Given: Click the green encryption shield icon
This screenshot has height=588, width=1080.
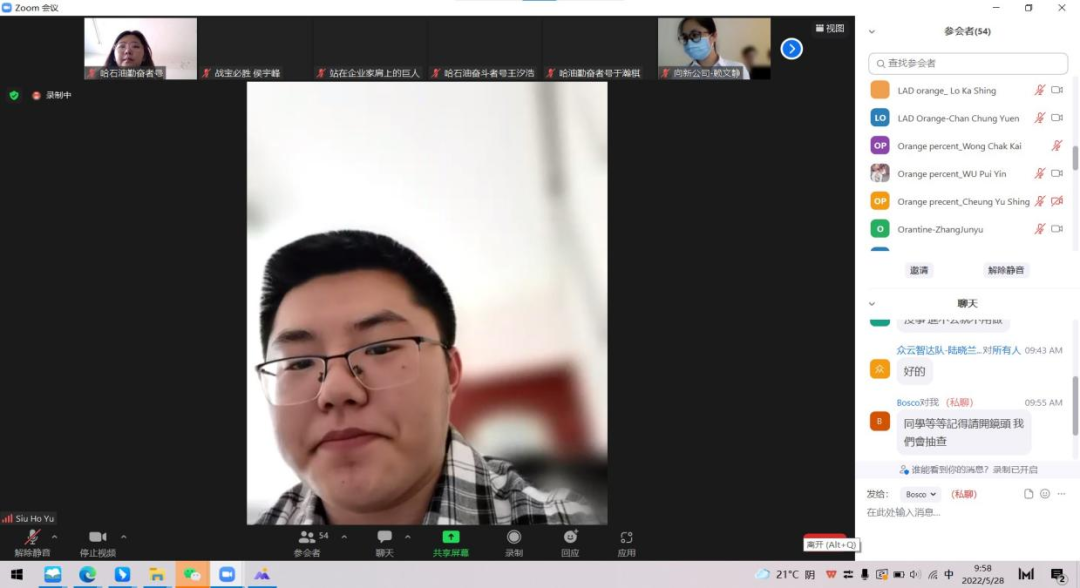Looking at the screenshot, I should point(14,95).
